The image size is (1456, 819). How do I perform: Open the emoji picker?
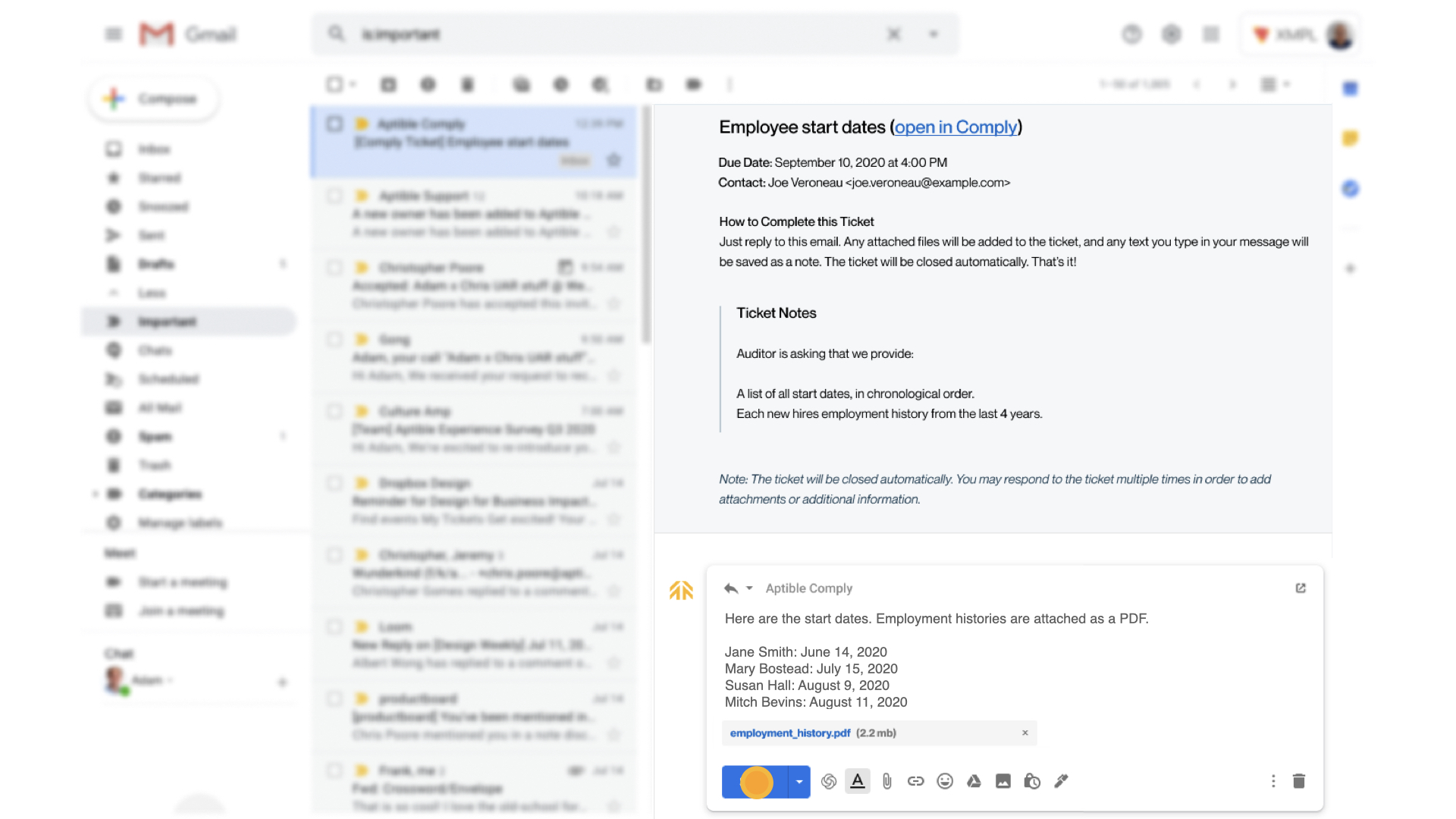(944, 781)
